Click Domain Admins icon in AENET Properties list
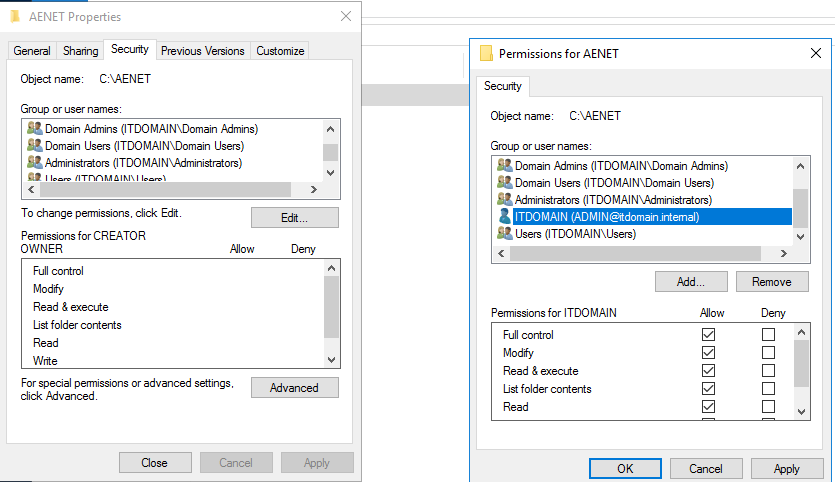Viewport: 835px width, 482px height. [35, 129]
